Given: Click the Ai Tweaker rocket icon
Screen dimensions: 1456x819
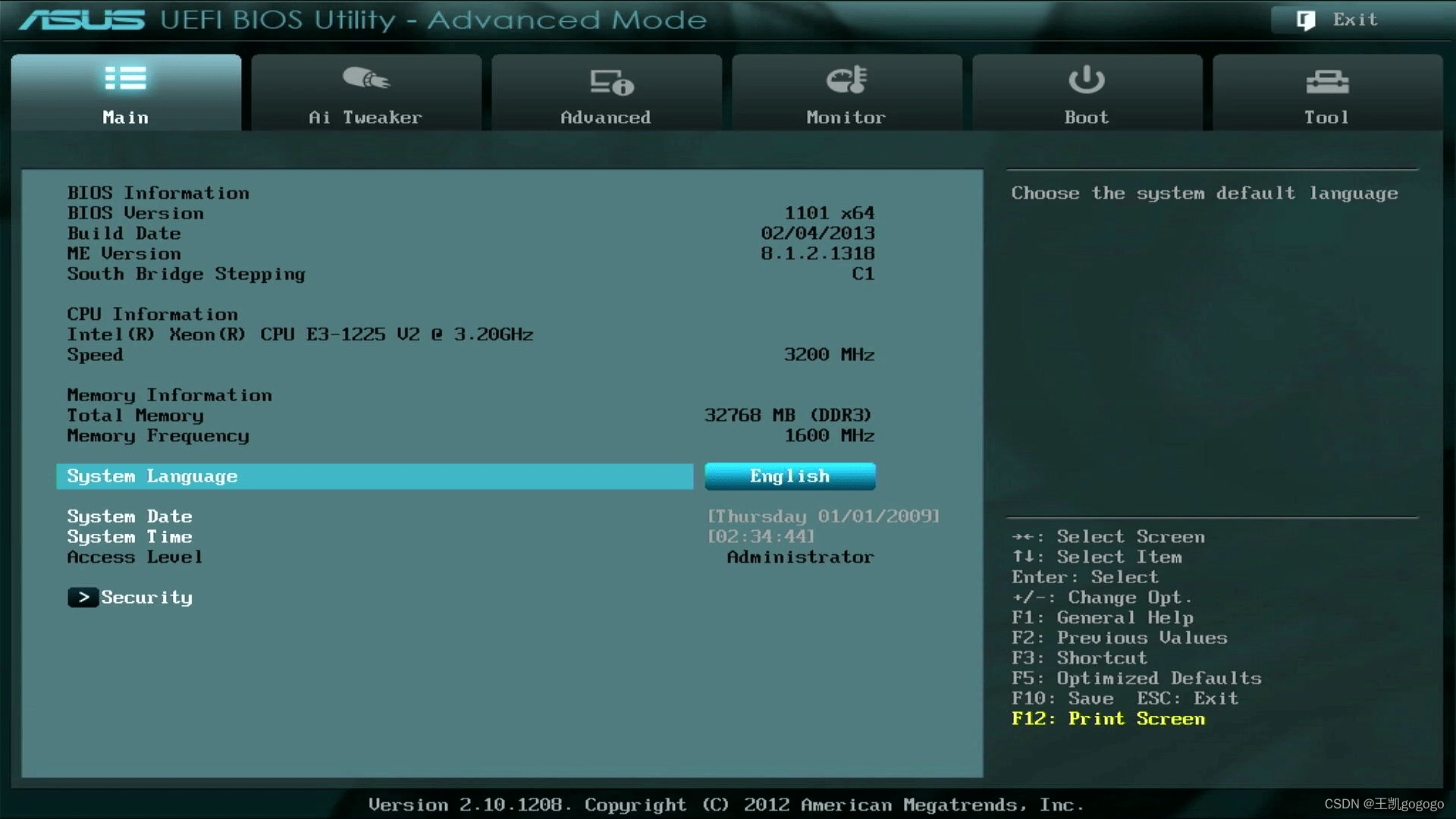Looking at the screenshot, I should pos(366,78).
